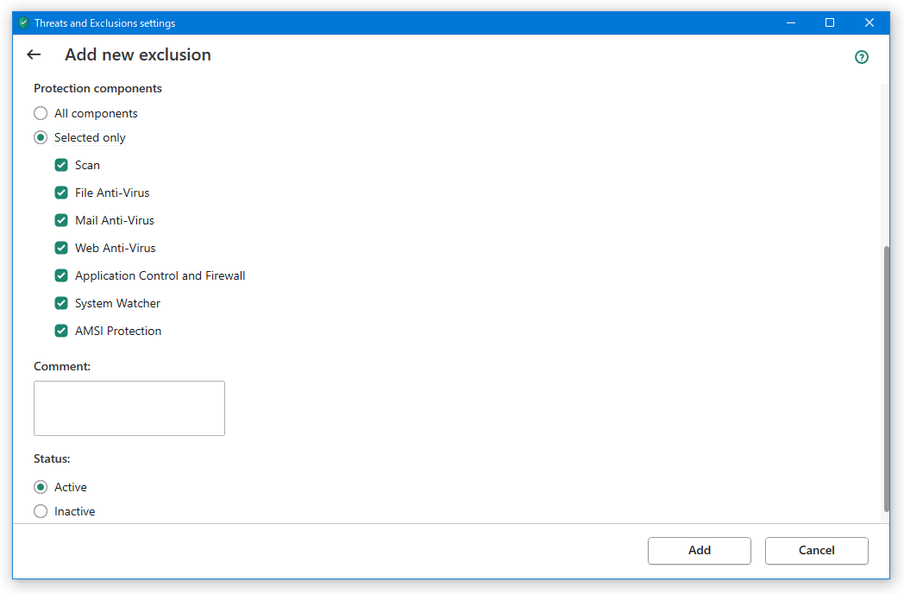Set status to Active

click(x=40, y=487)
